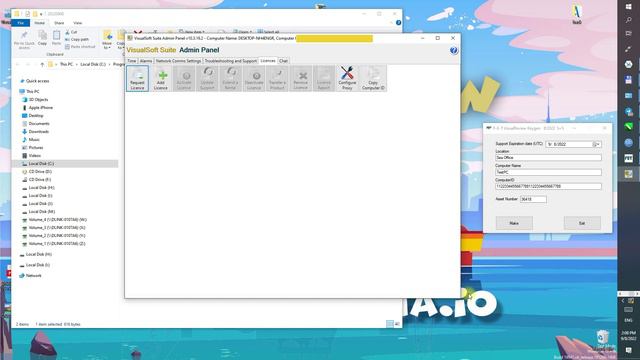640x360 pixels.
Task: Select Quick access in the Explorer tree
Action: pos(37,81)
